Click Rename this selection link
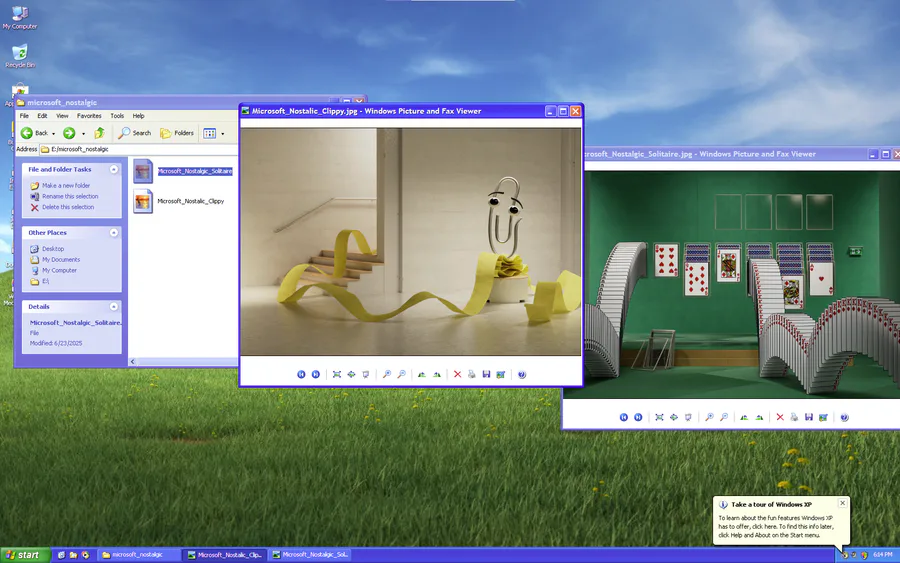 click(x=70, y=196)
